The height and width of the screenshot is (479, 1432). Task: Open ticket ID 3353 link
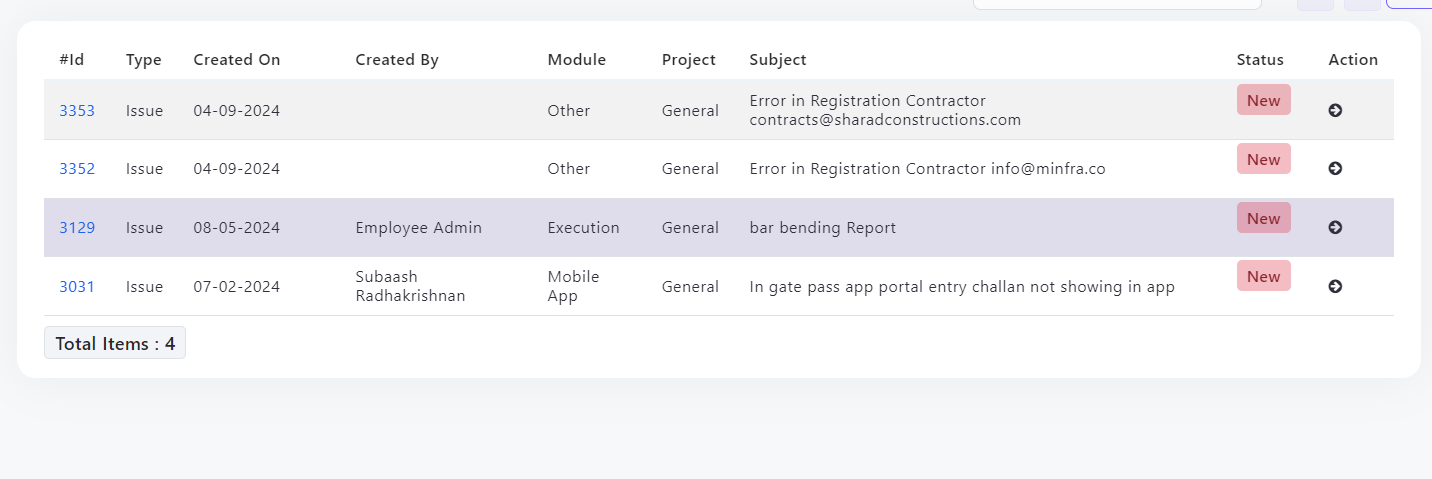click(x=77, y=110)
